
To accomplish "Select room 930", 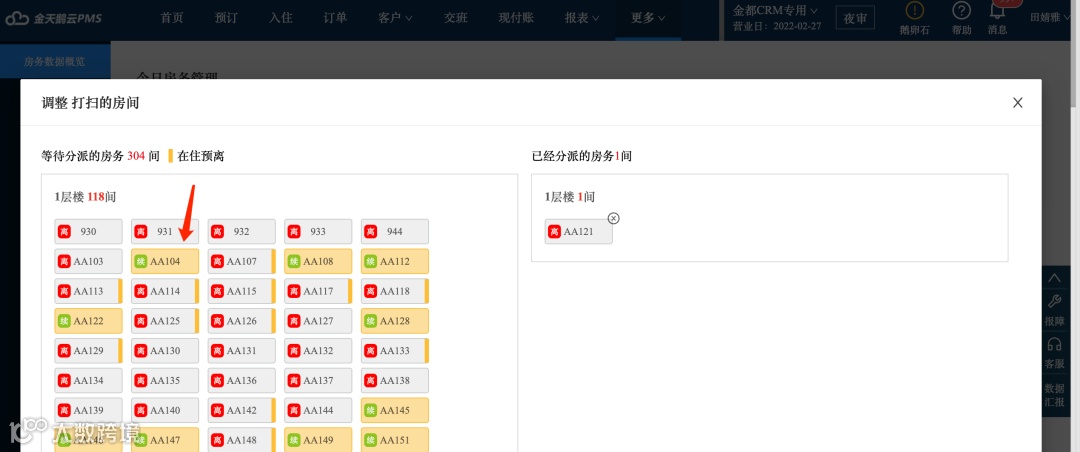I will 89,232.
